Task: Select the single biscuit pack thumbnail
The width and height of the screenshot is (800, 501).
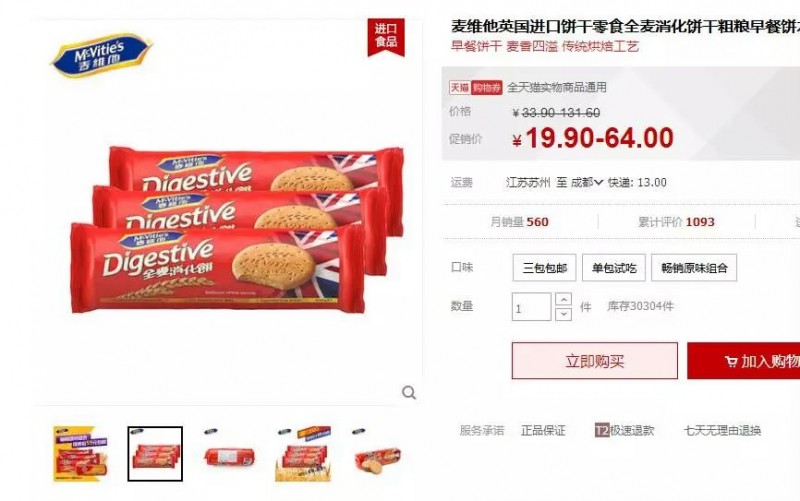Action: pyautogui.click(x=230, y=454)
